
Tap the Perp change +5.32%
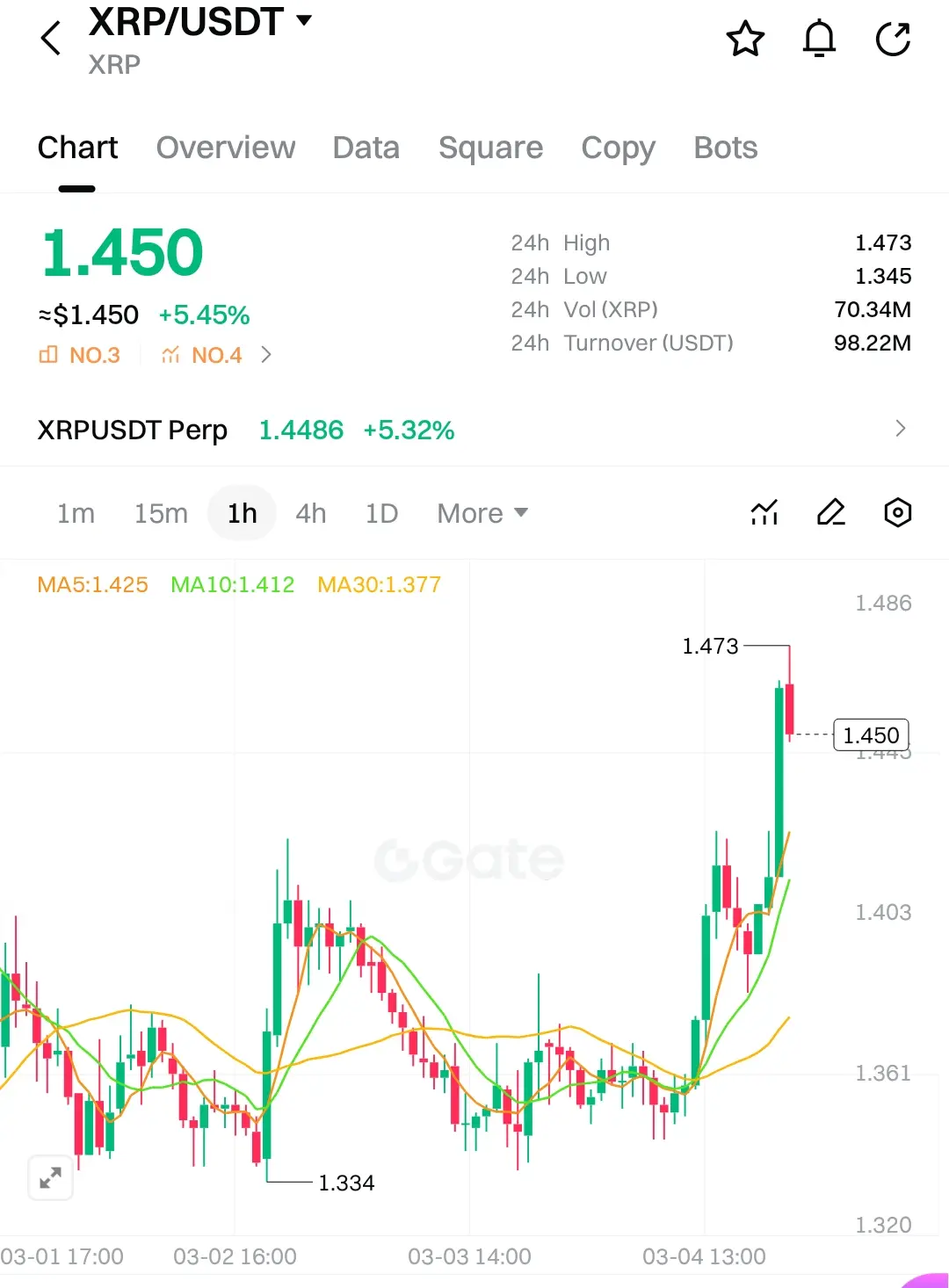409,430
